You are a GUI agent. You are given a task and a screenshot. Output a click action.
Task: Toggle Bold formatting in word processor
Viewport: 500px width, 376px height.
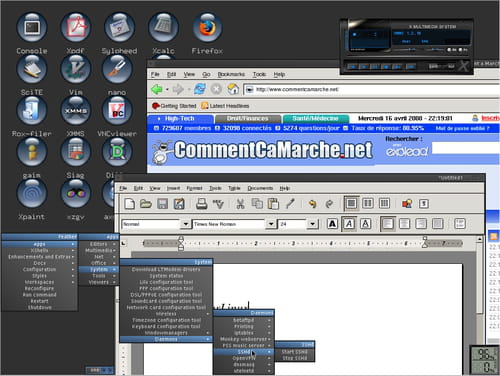332,224
